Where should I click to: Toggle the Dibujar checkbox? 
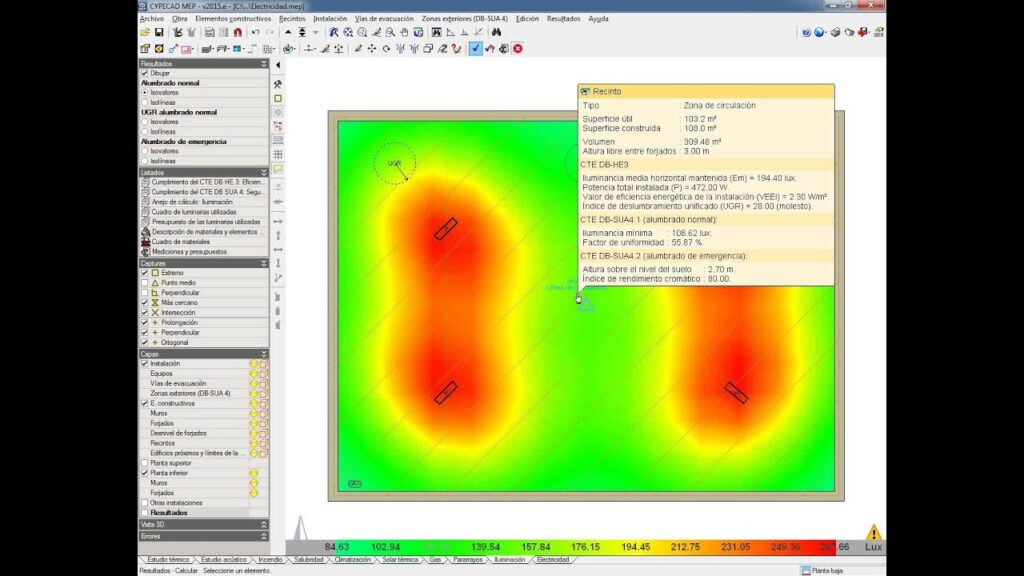(145, 73)
